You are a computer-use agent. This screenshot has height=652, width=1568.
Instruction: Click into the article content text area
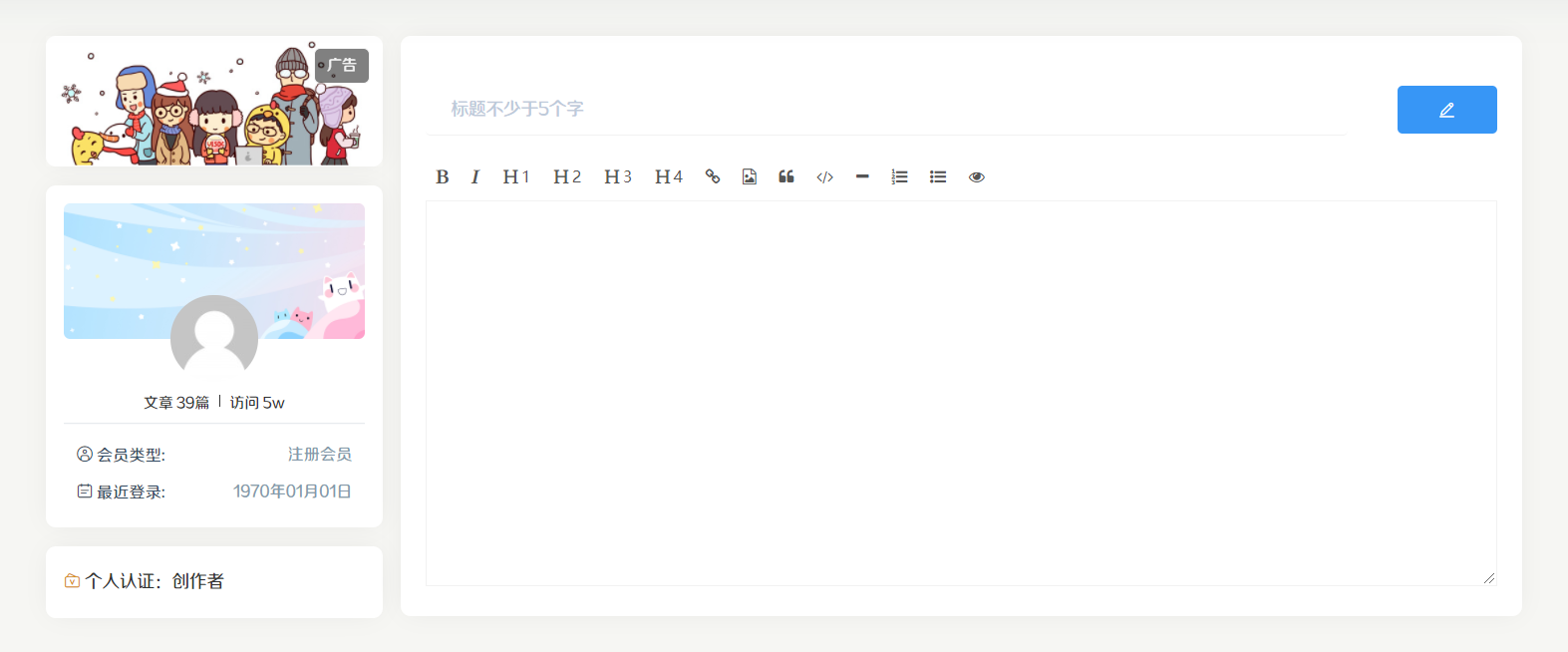coord(961,393)
